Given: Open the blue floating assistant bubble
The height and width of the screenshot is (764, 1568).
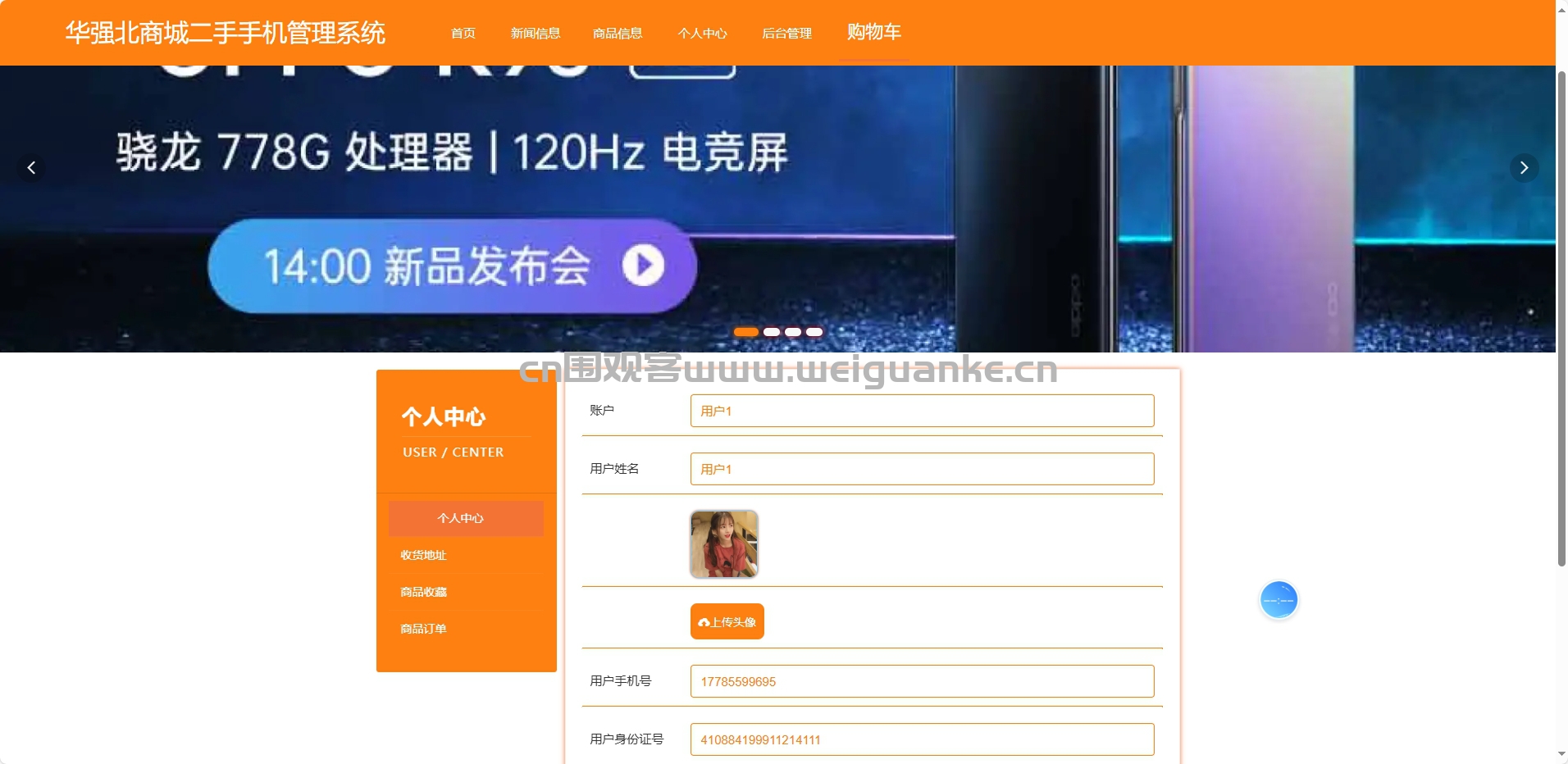Looking at the screenshot, I should (1279, 601).
